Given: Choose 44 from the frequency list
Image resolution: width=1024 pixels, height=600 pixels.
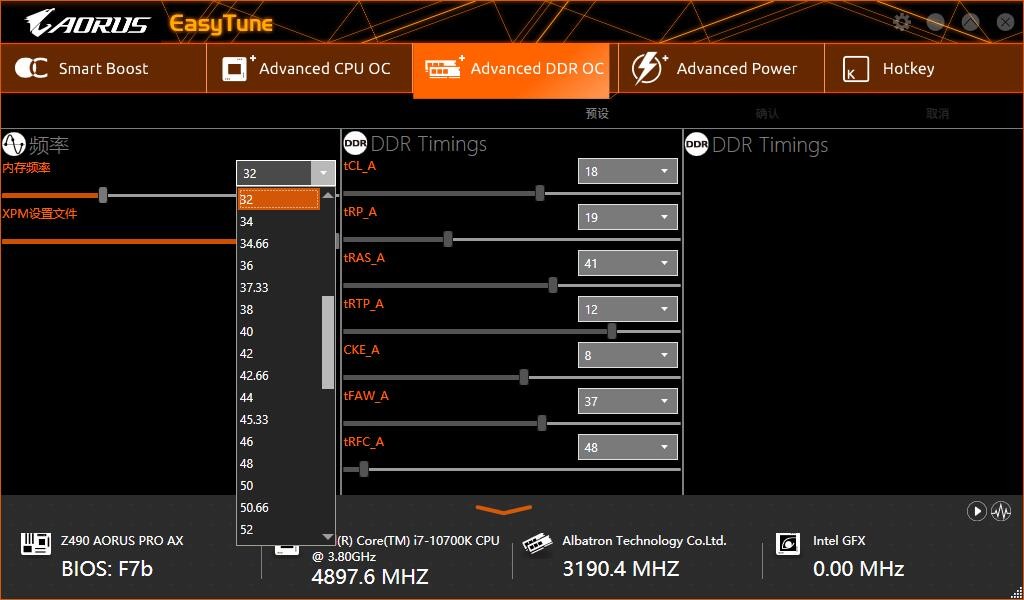Looking at the screenshot, I should coord(280,398).
